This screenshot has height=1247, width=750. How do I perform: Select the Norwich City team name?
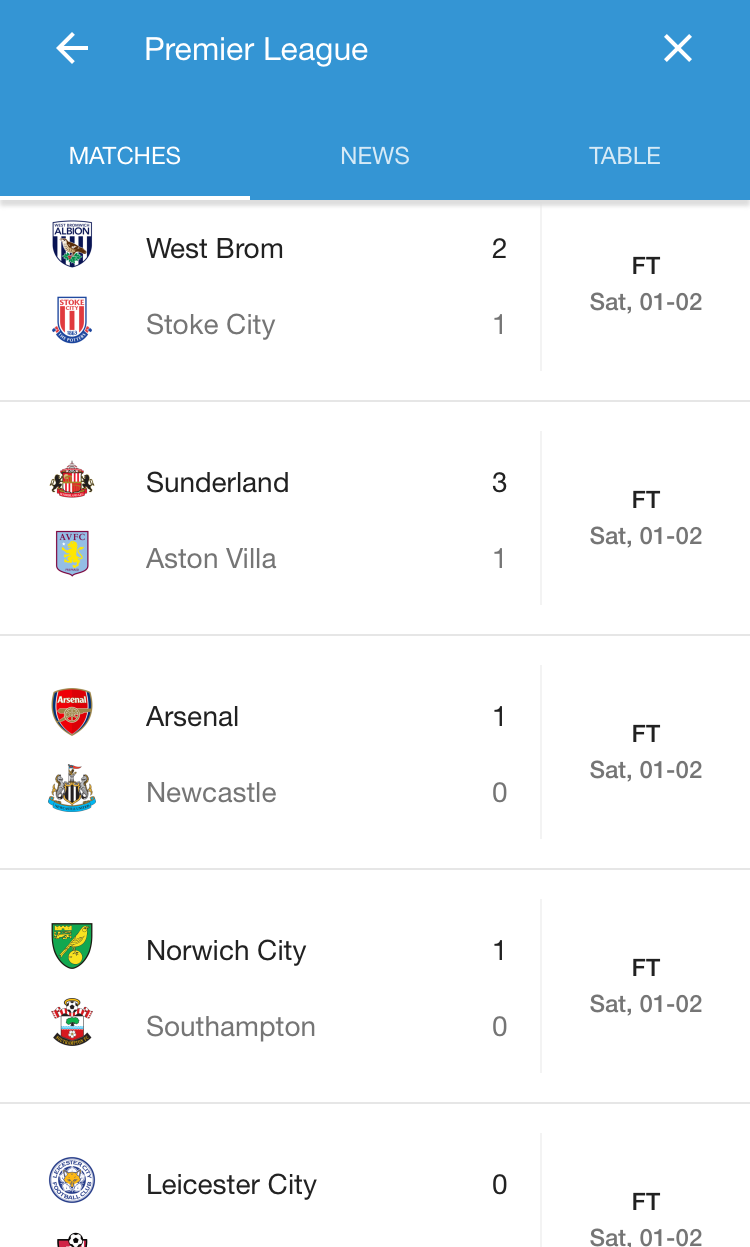[226, 951]
